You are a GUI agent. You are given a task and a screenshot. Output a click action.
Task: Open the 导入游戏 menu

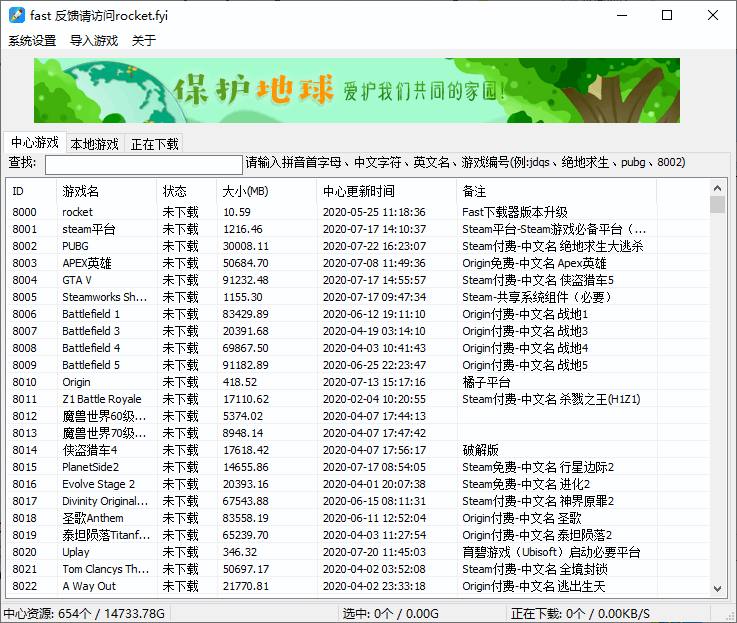coord(94,40)
